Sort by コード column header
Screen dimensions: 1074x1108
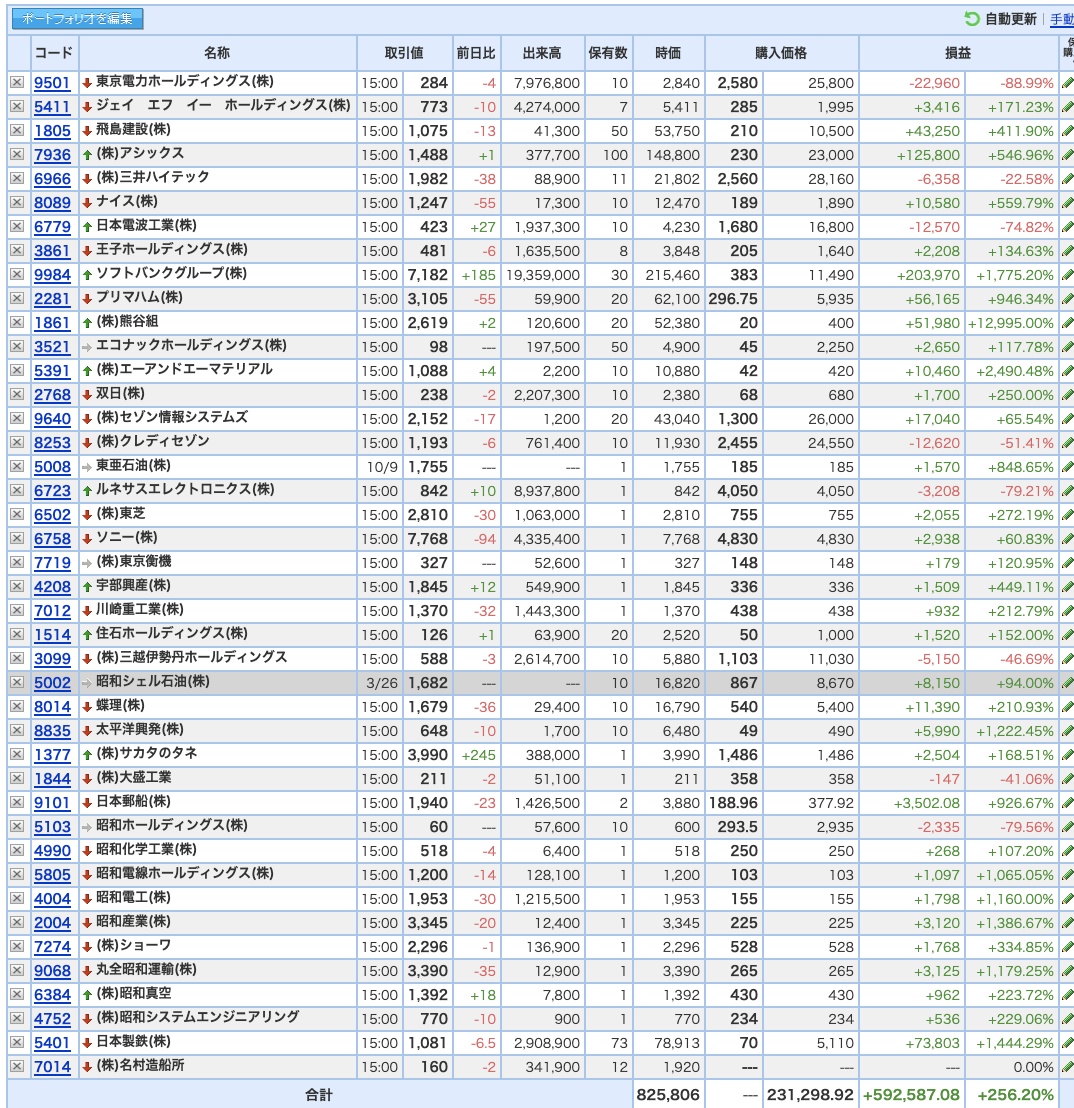coord(54,52)
